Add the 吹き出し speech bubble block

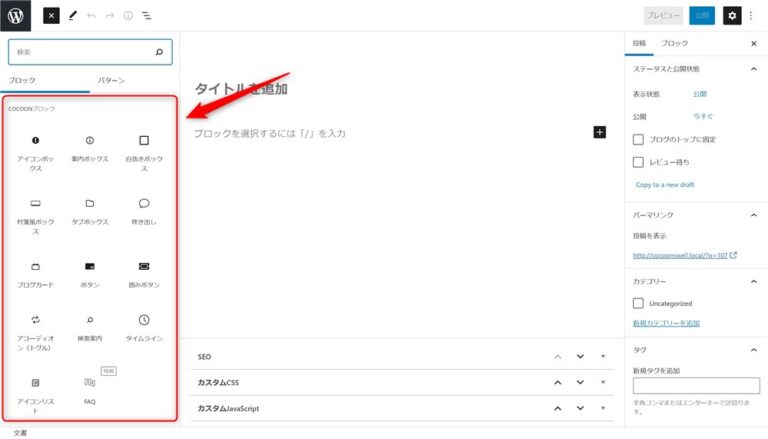coord(144,210)
